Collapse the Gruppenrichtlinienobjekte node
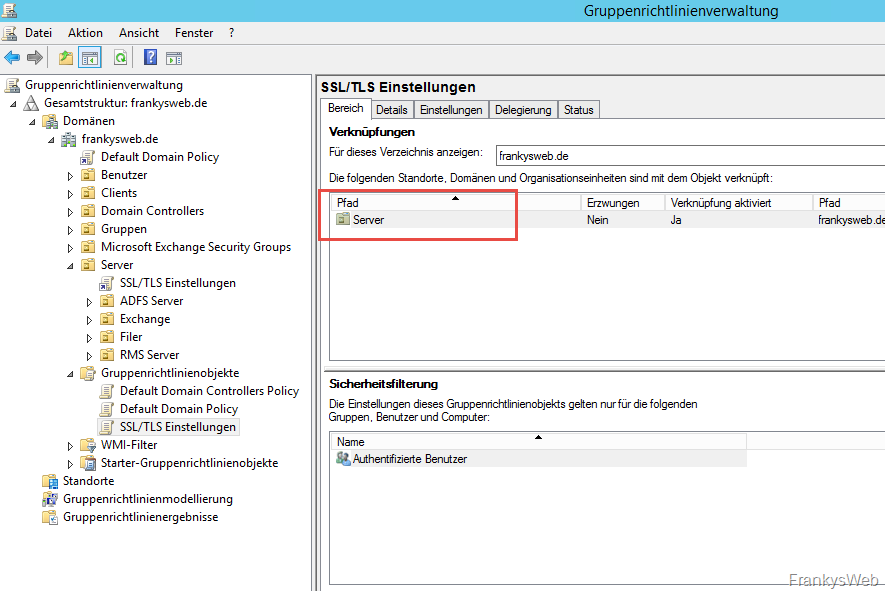The width and height of the screenshot is (885, 591). click(x=70, y=374)
